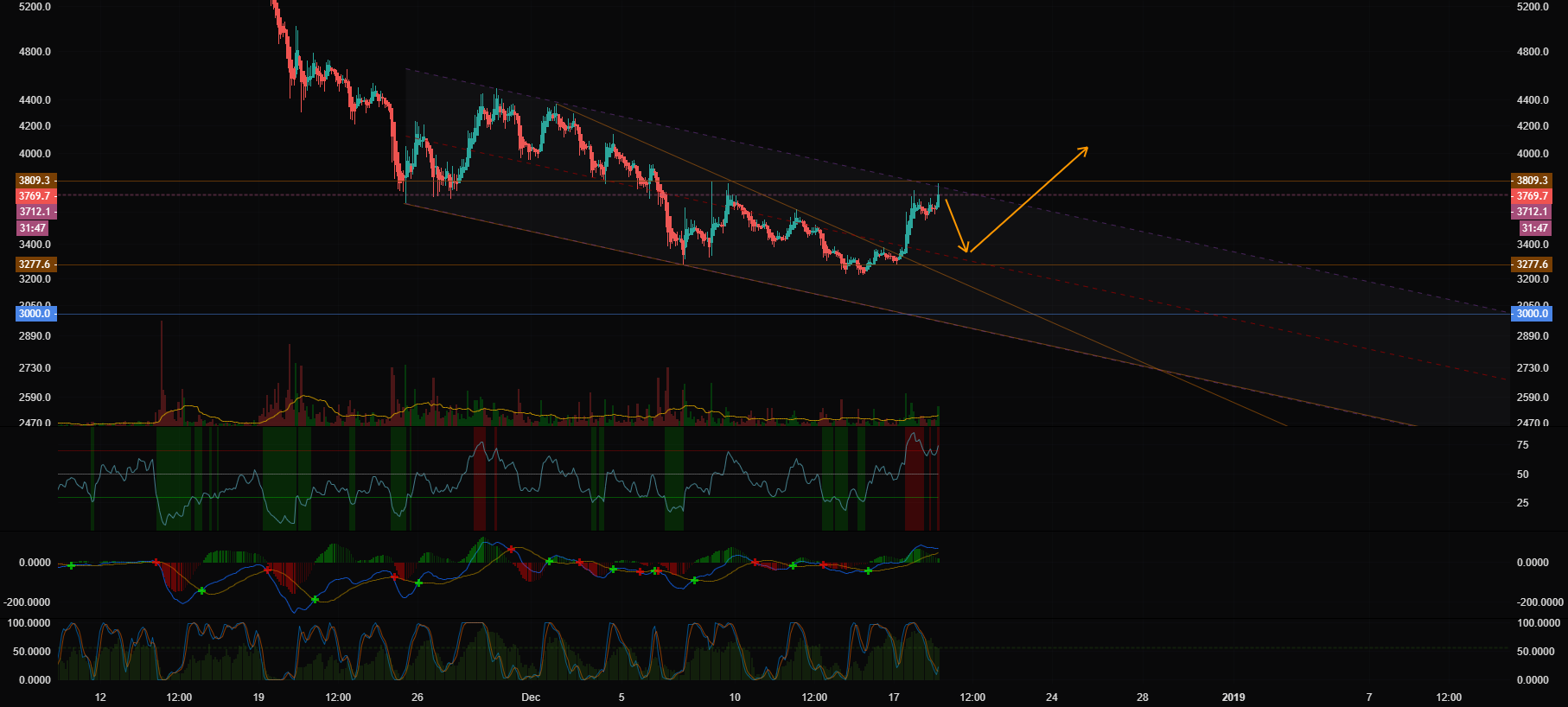
Task: Click the 2730.0 tick on left price axis
Action: [x=35, y=368]
